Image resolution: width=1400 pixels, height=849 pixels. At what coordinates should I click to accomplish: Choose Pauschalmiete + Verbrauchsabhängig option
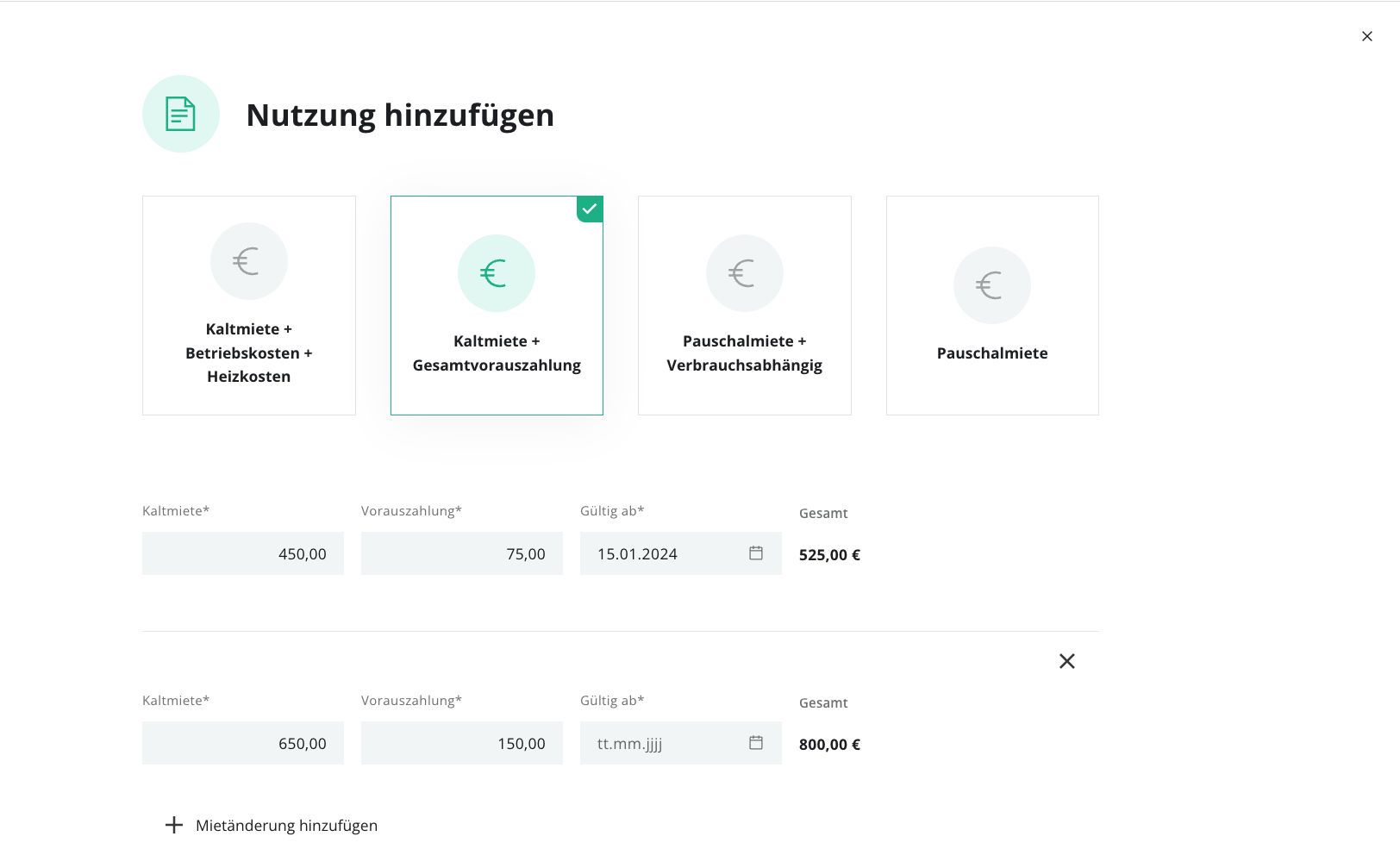[x=745, y=305]
